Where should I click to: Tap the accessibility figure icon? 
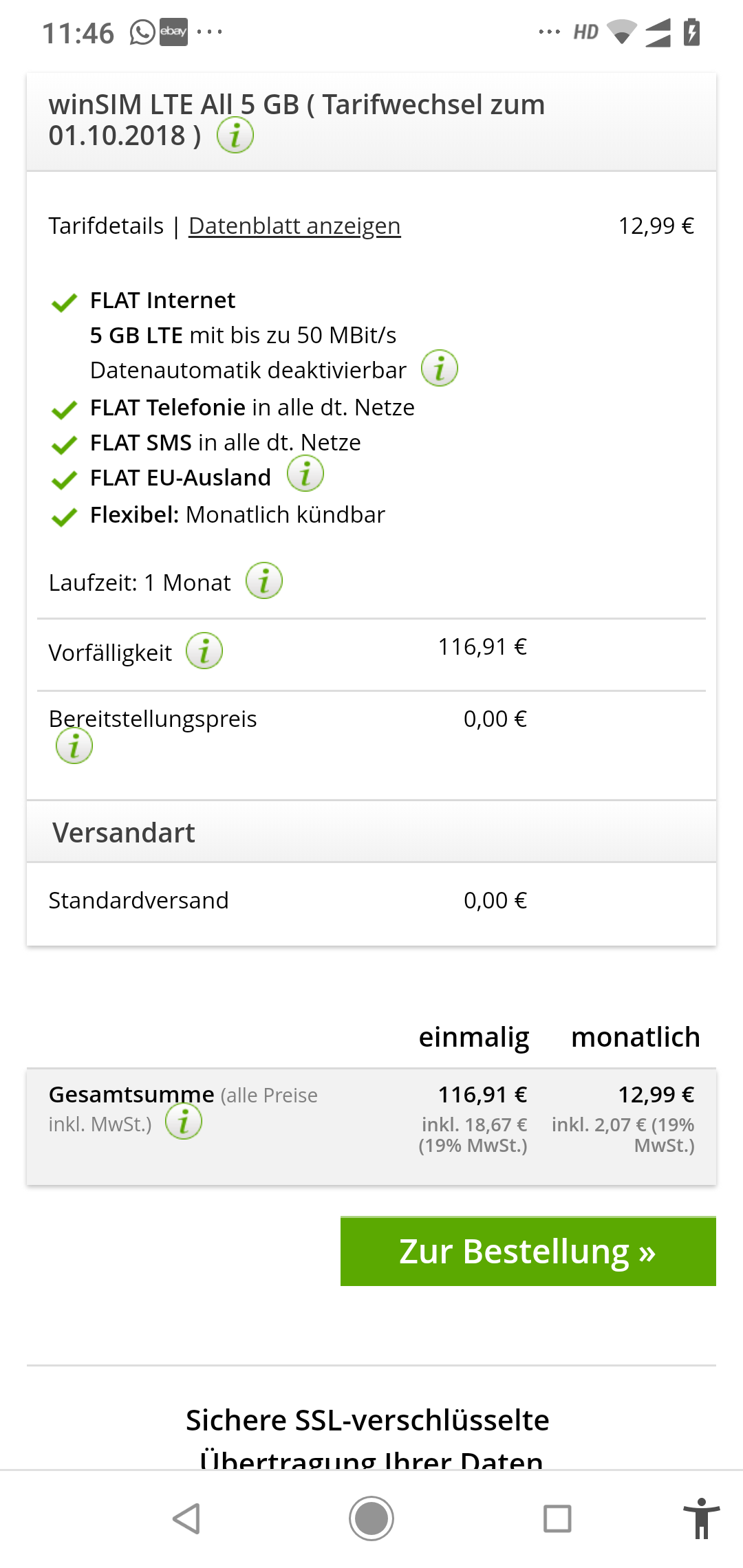[x=701, y=1518]
